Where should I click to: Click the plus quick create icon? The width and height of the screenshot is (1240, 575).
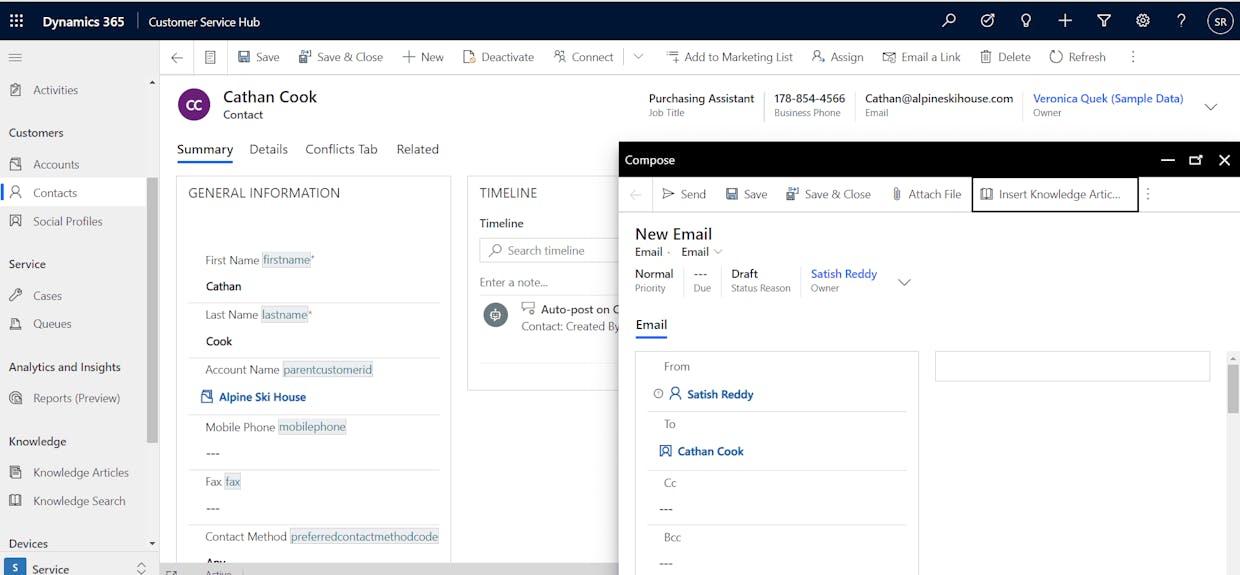click(x=1065, y=21)
